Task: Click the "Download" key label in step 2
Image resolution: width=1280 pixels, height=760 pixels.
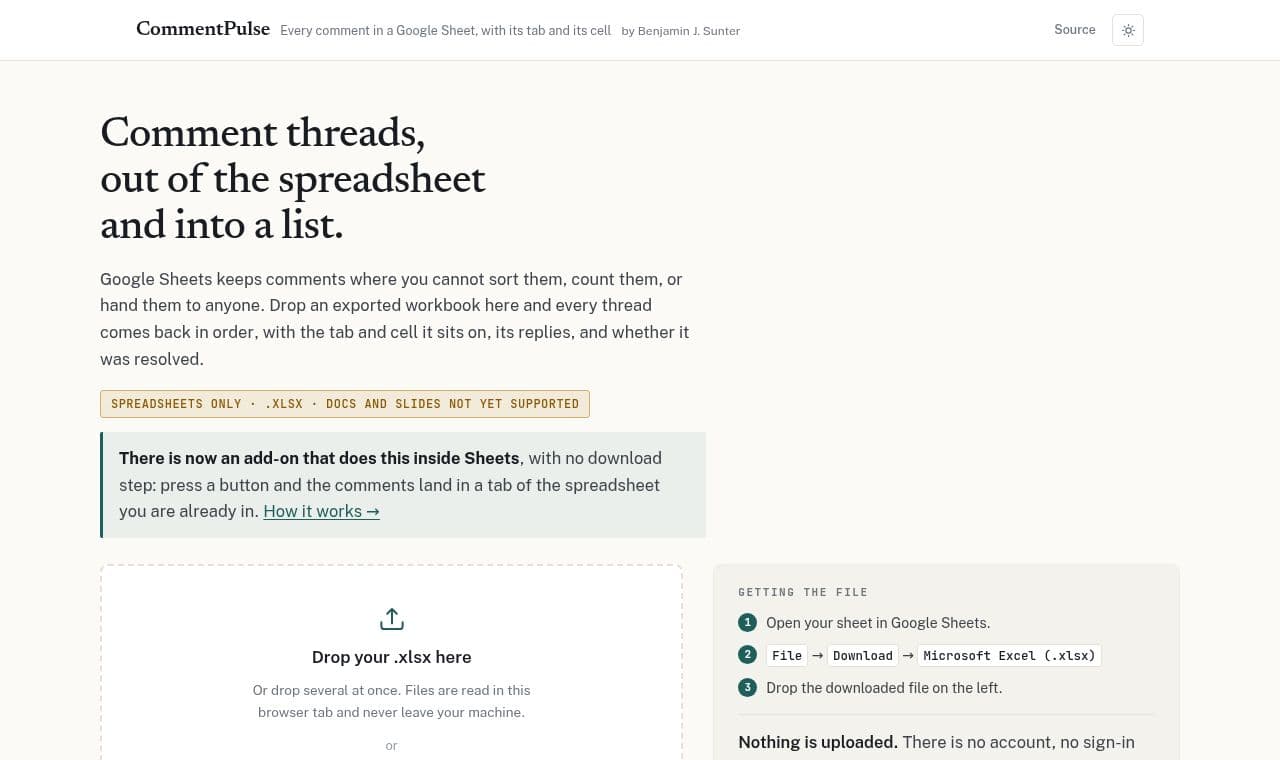Action: (x=862, y=656)
